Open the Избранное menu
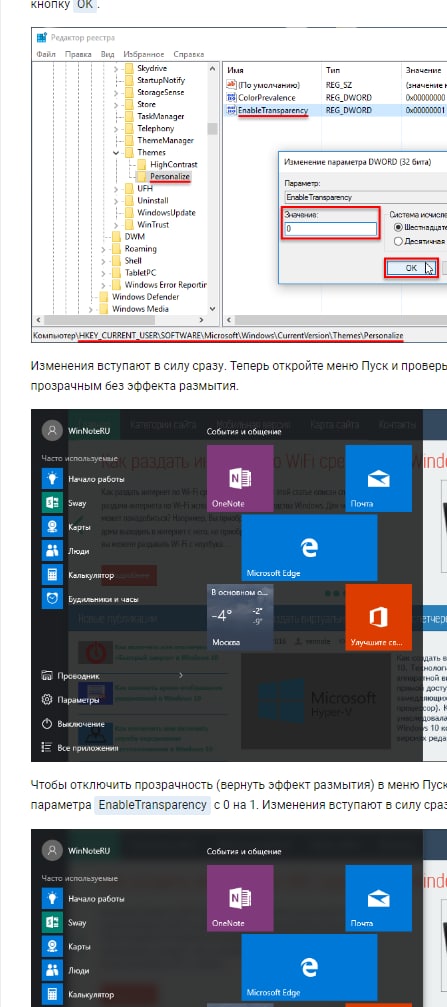Image resolution: width=447 pixels, height=1007 pixels. 144,55
